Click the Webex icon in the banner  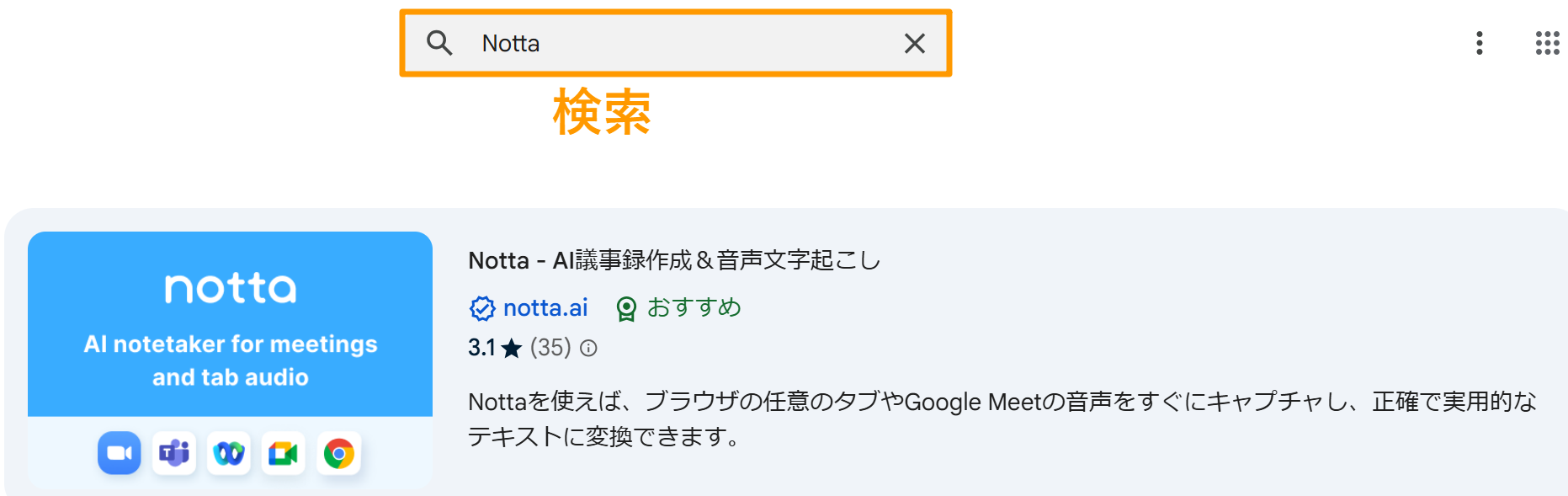tap(229, 453)
